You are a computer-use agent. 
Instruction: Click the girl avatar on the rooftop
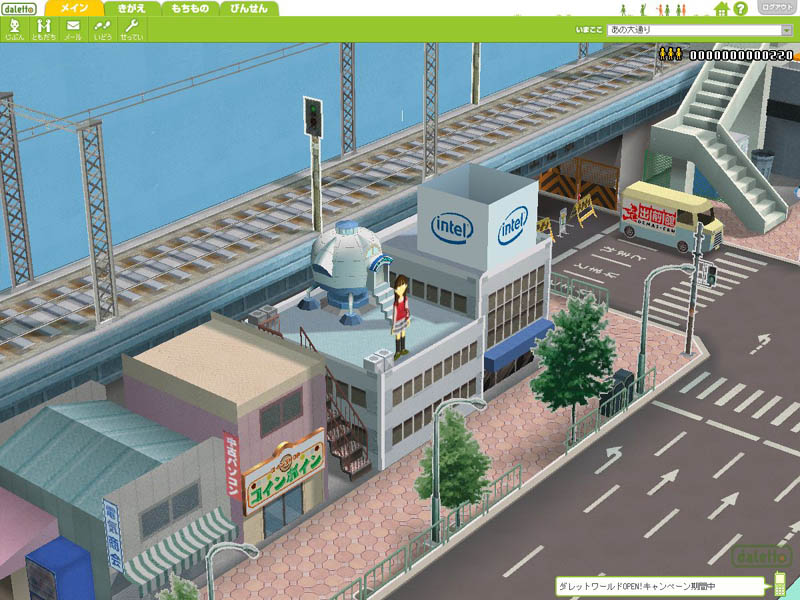pyautogui.click(x=401, y=316)
